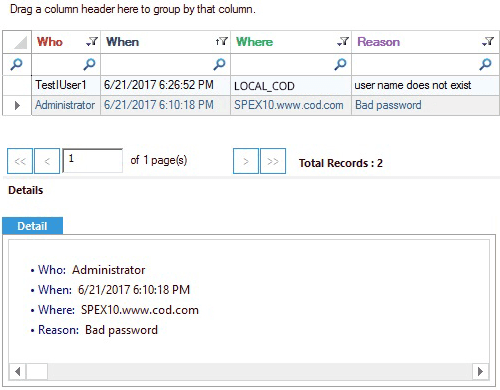The width and height of the screenshot is (500, 390).
Task: Click right arrow of detail scrollbar
Action: 481,371
